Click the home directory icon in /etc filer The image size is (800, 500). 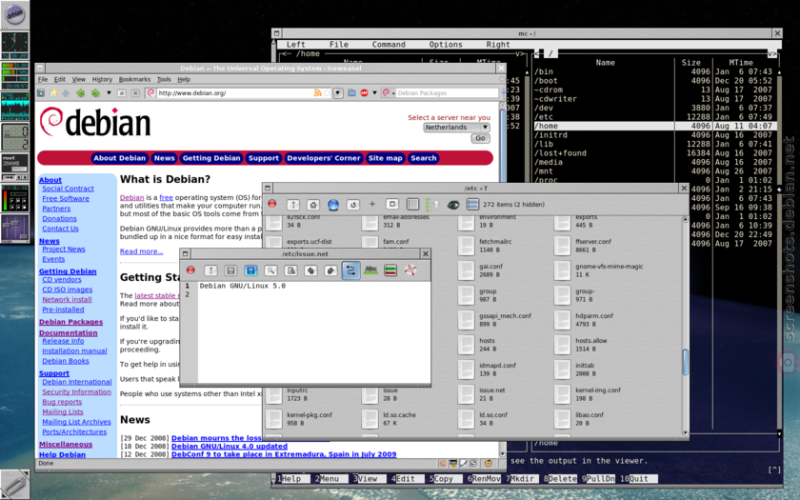(x=313, y=205)
